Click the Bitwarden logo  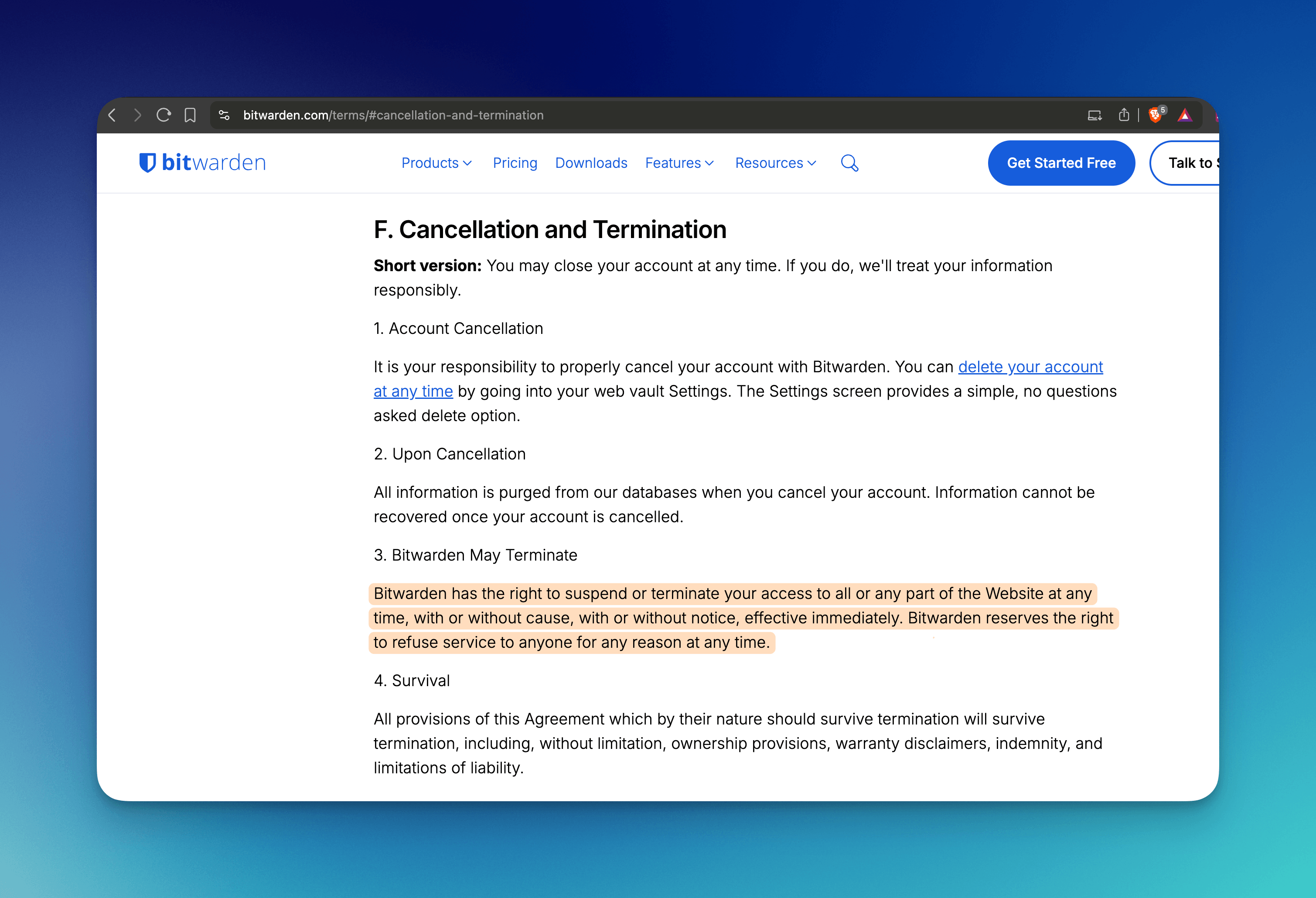[x=203, y=163]
